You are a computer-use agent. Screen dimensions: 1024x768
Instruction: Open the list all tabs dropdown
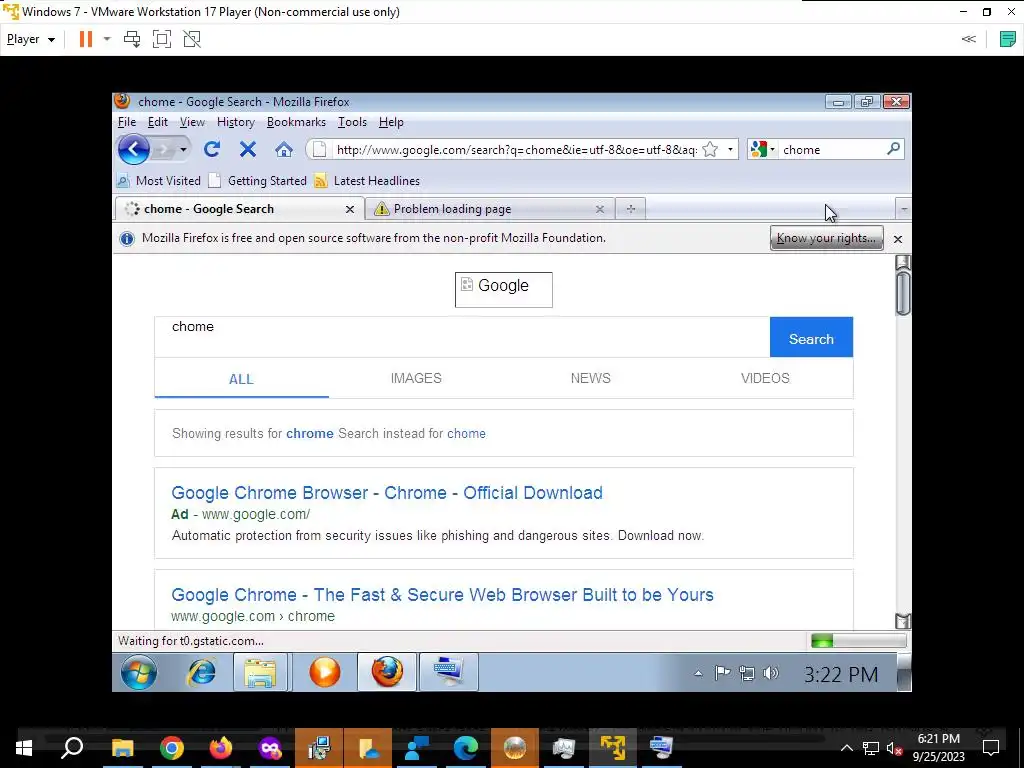coord(904,210)
